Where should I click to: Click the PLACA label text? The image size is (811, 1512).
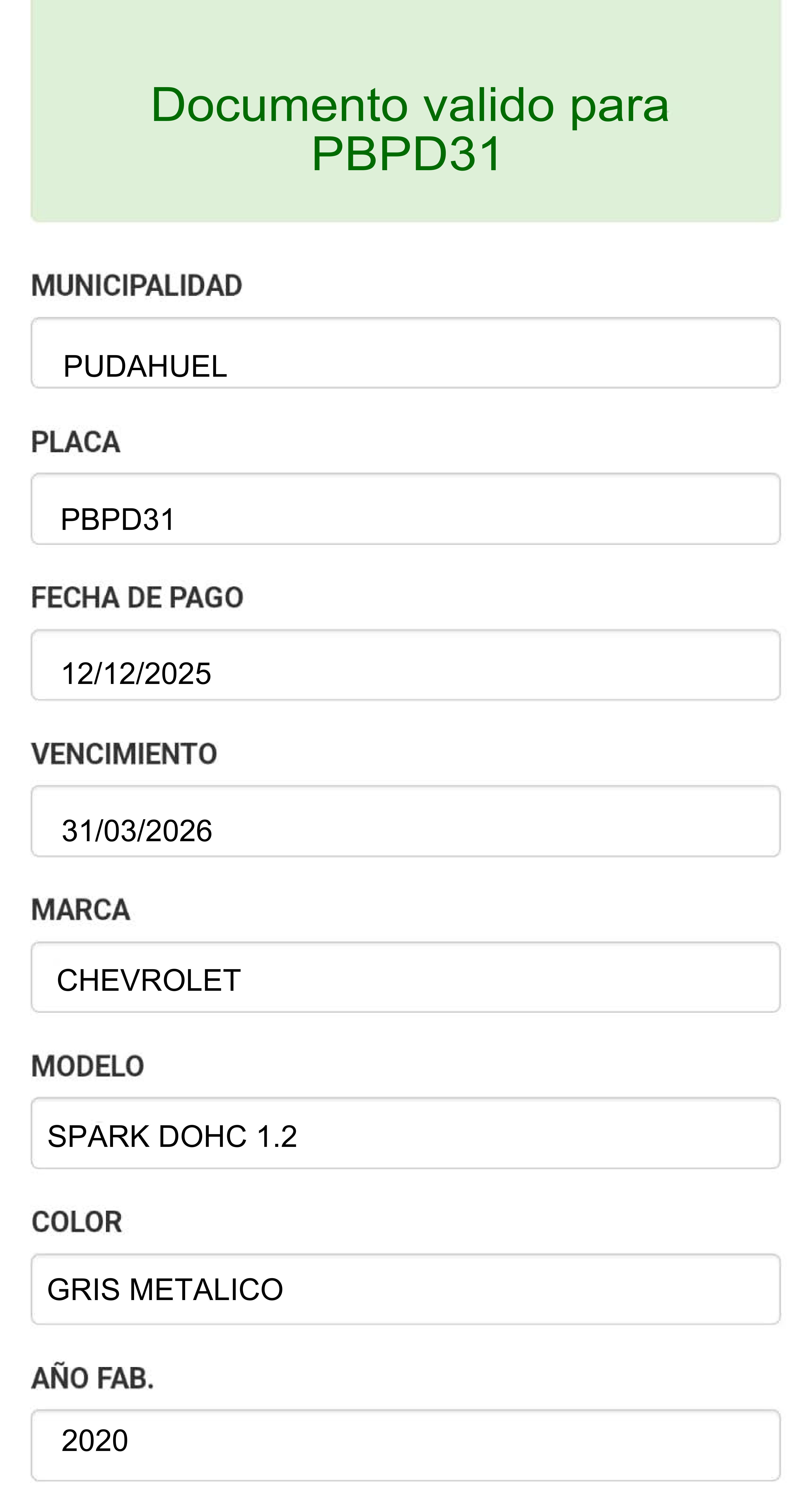click(76, 442)
